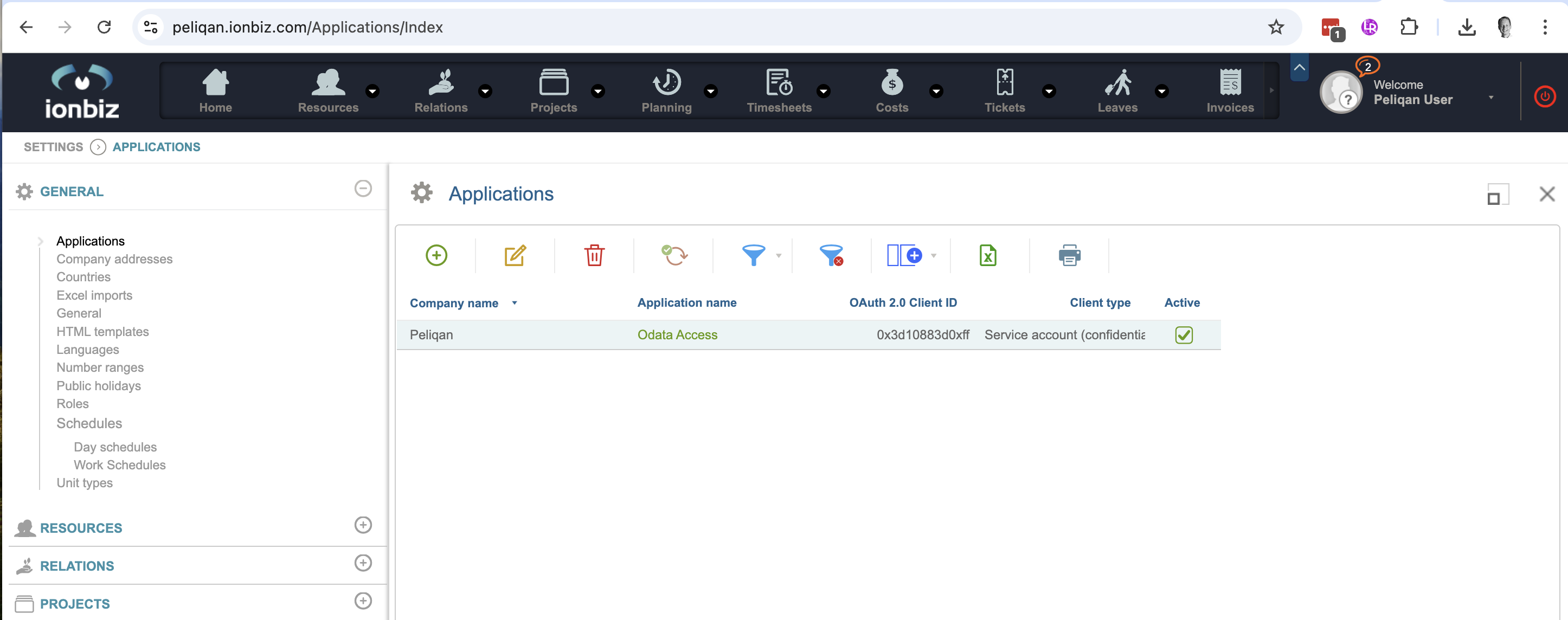Open the browser downloads icon
The height and width of the screenshot is (620, 1568).
1467,27
